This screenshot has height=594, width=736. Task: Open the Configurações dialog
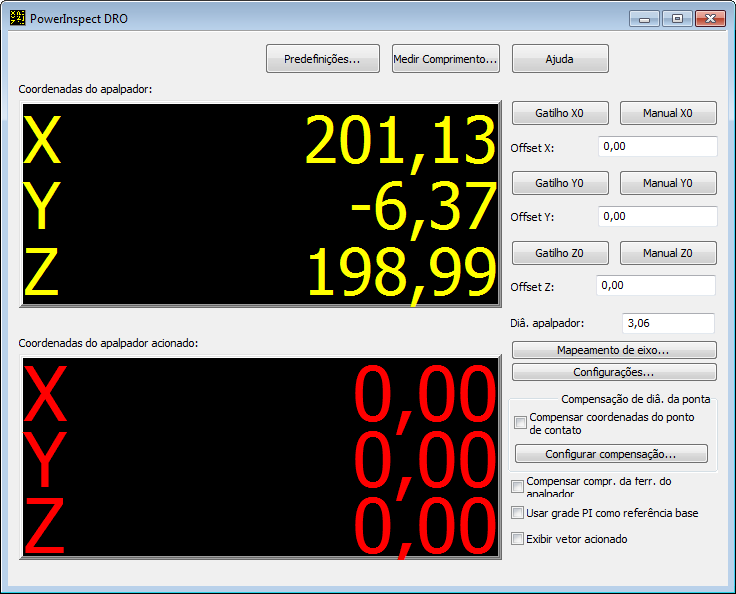tap(614, 372)
